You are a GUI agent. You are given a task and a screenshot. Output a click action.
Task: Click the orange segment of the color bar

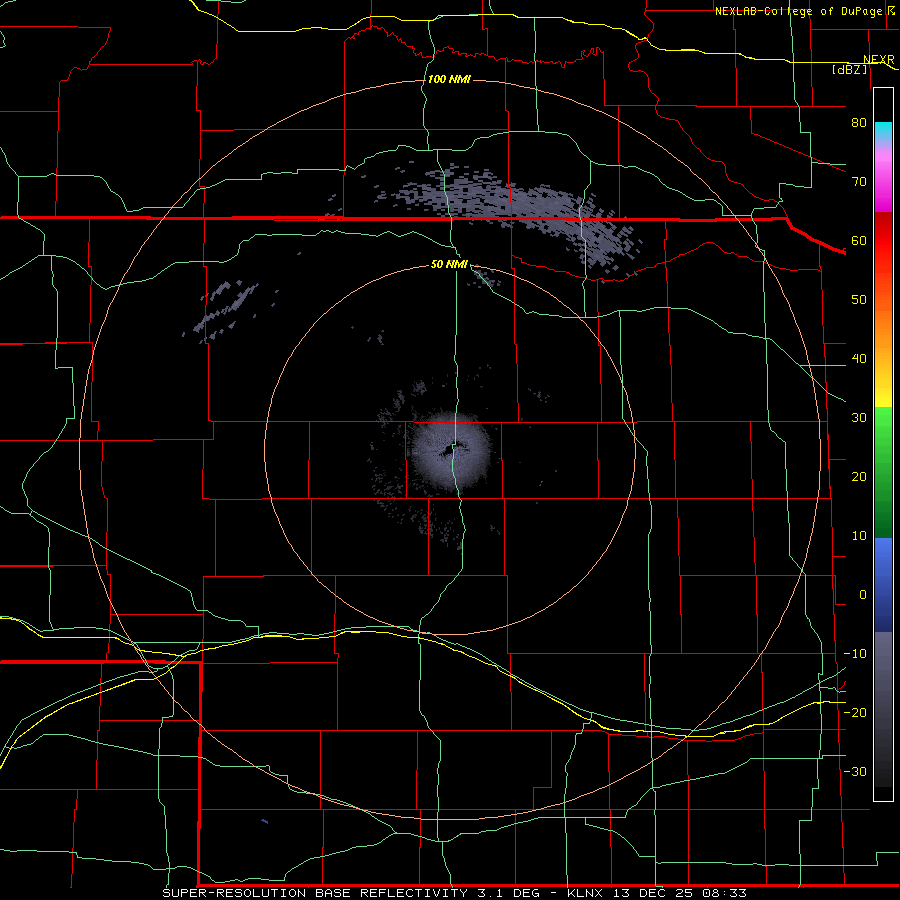click(x=883, y=327)
